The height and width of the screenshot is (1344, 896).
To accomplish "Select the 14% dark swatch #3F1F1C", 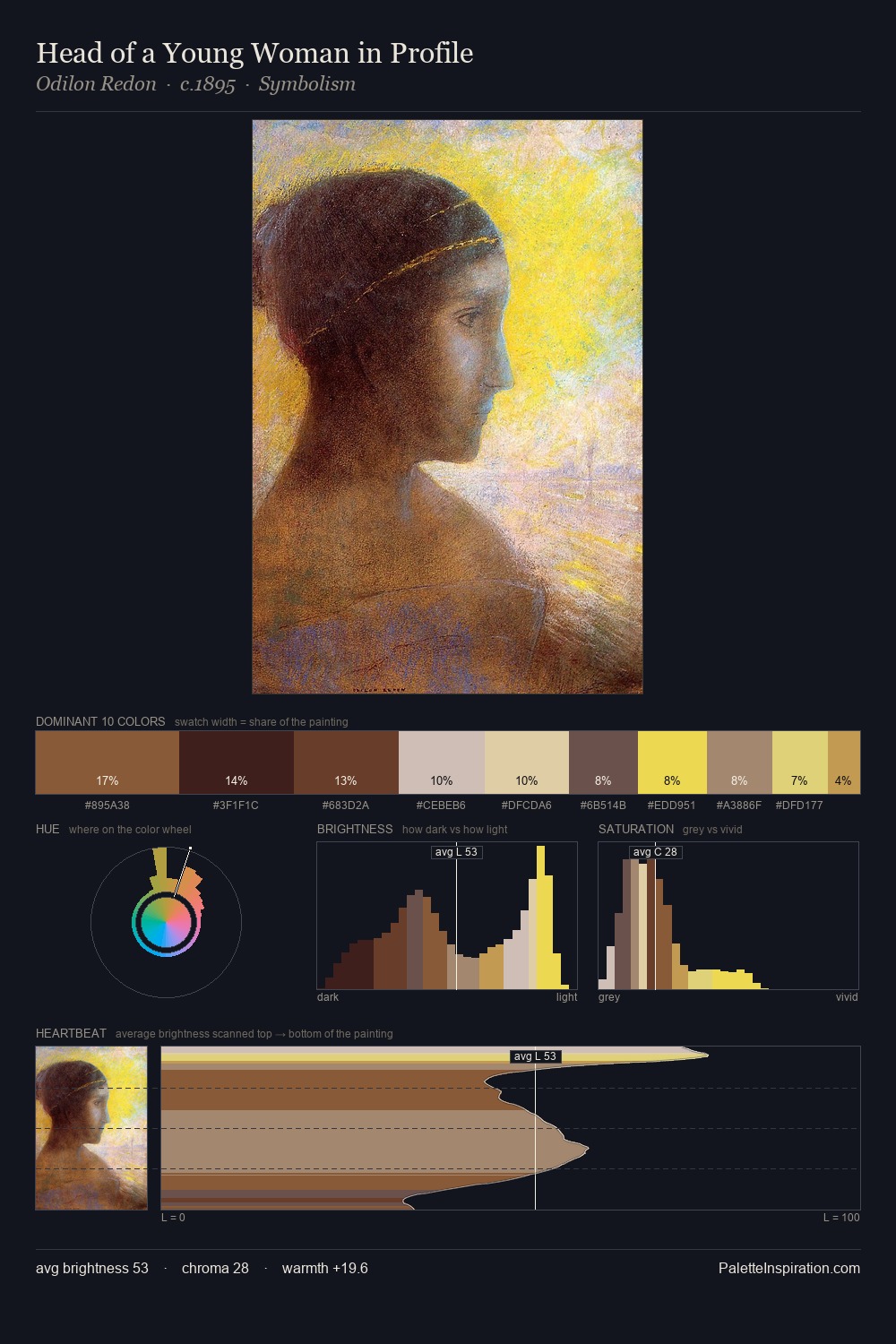I will (x=237, y=762).
